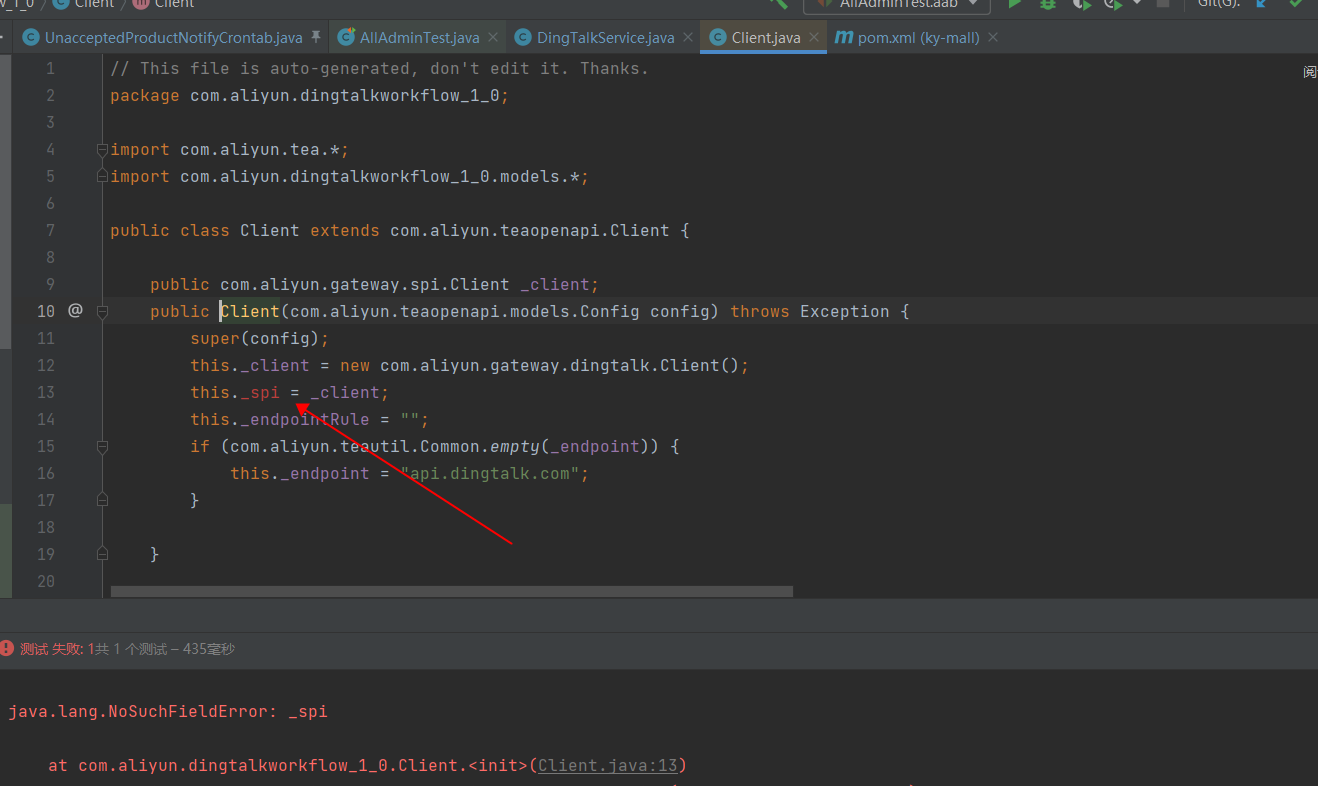Viewport: 1318px width, 786px height.
Task: Click the fold end marker on line 5
Action: click(x=102, y=176)
